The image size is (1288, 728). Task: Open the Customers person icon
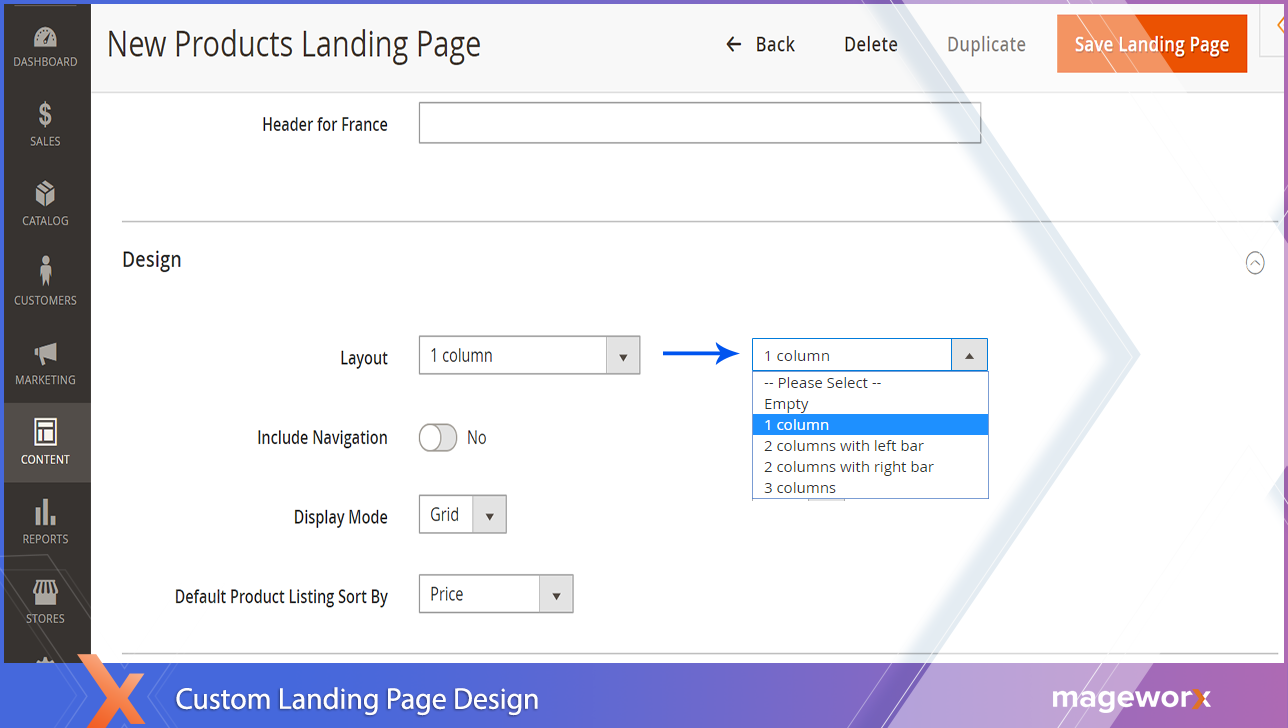pos(45,272)
